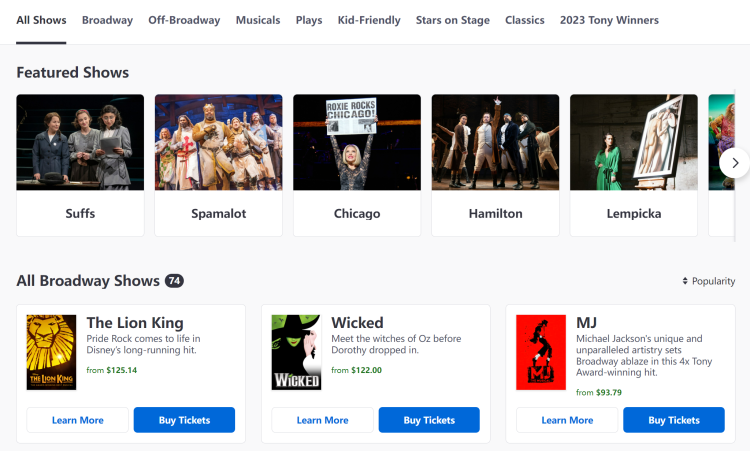Open the Musicals tab
This screenshot has width=750, height=451.
[x=258, y=20]
